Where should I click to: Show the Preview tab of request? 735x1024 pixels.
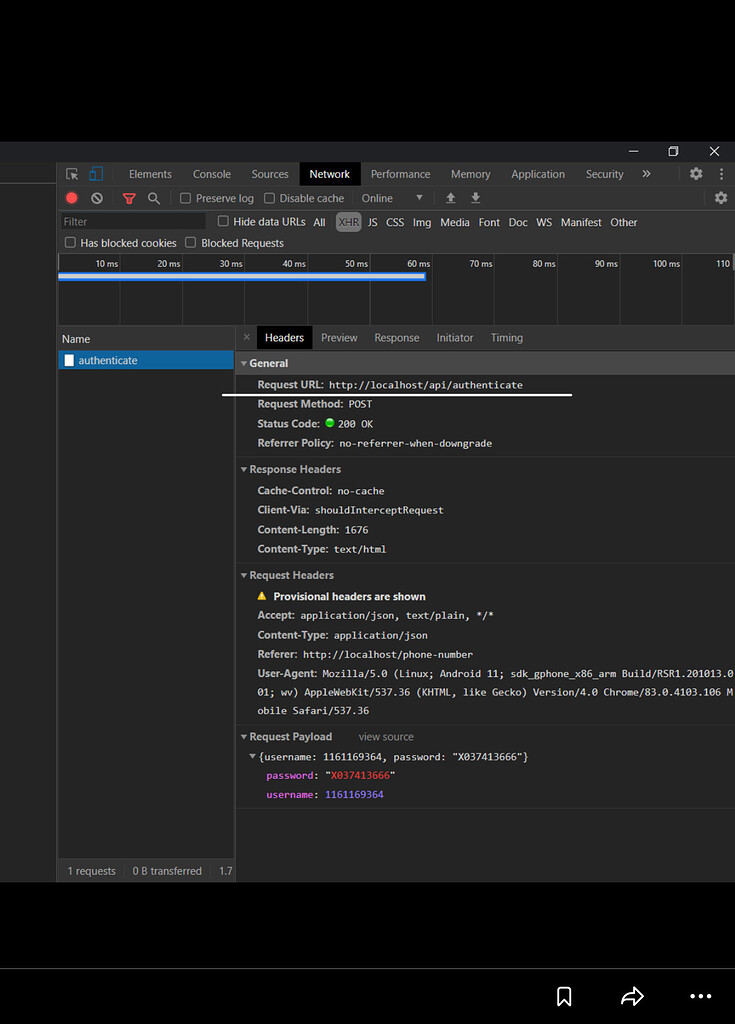(339, 338)
